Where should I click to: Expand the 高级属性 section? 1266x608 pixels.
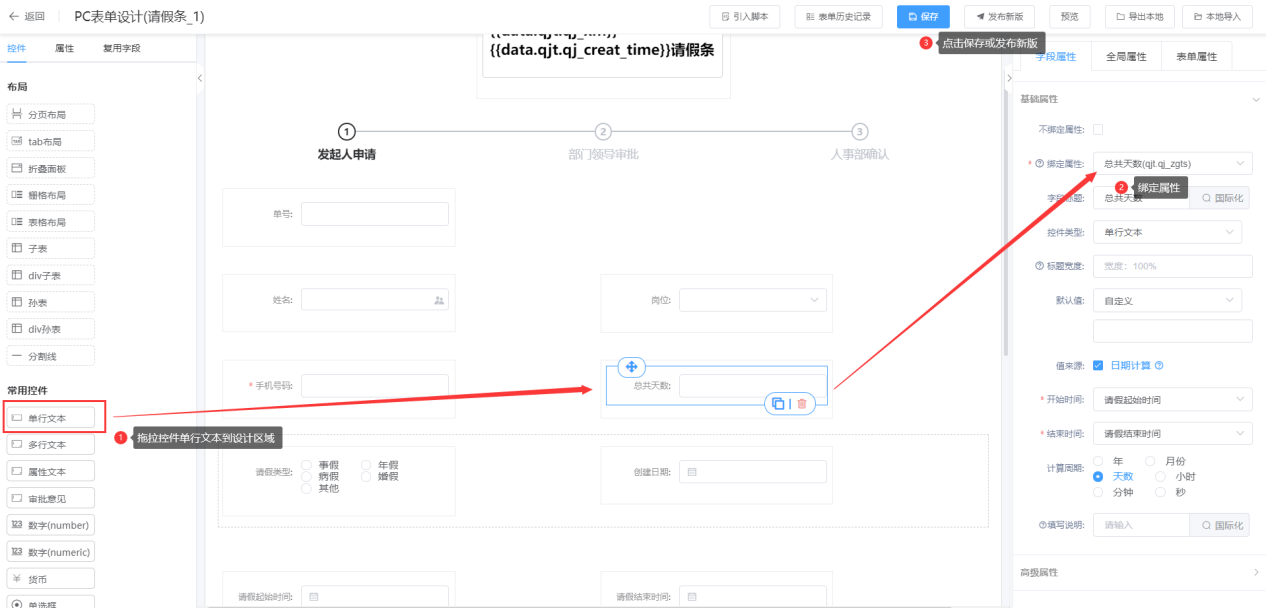click(x=1256, y=572)
